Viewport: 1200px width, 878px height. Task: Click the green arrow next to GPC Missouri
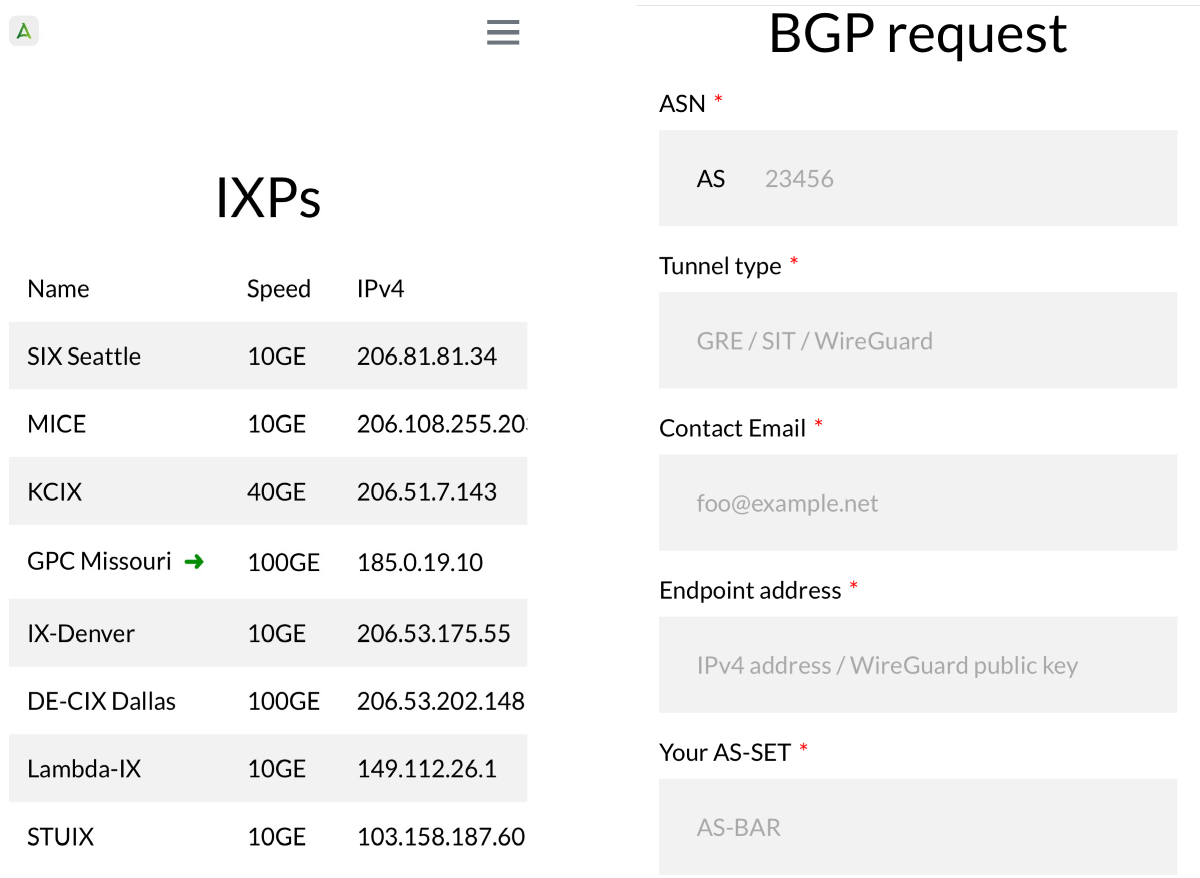point(195,562)
